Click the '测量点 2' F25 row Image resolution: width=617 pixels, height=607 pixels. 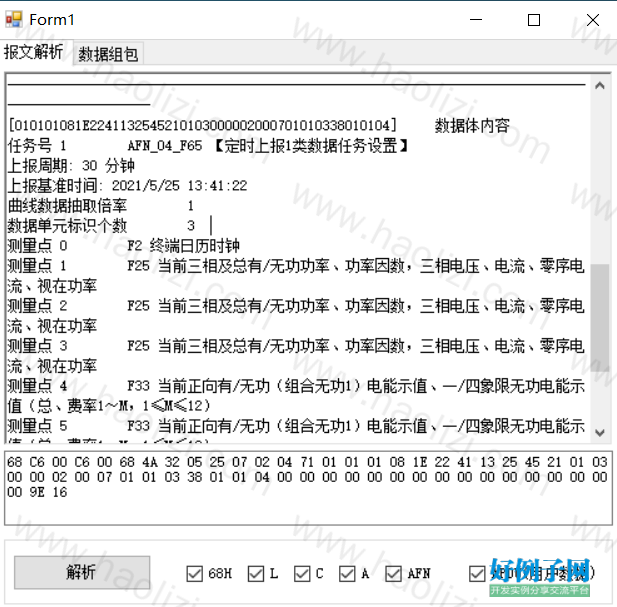[296, 316]
